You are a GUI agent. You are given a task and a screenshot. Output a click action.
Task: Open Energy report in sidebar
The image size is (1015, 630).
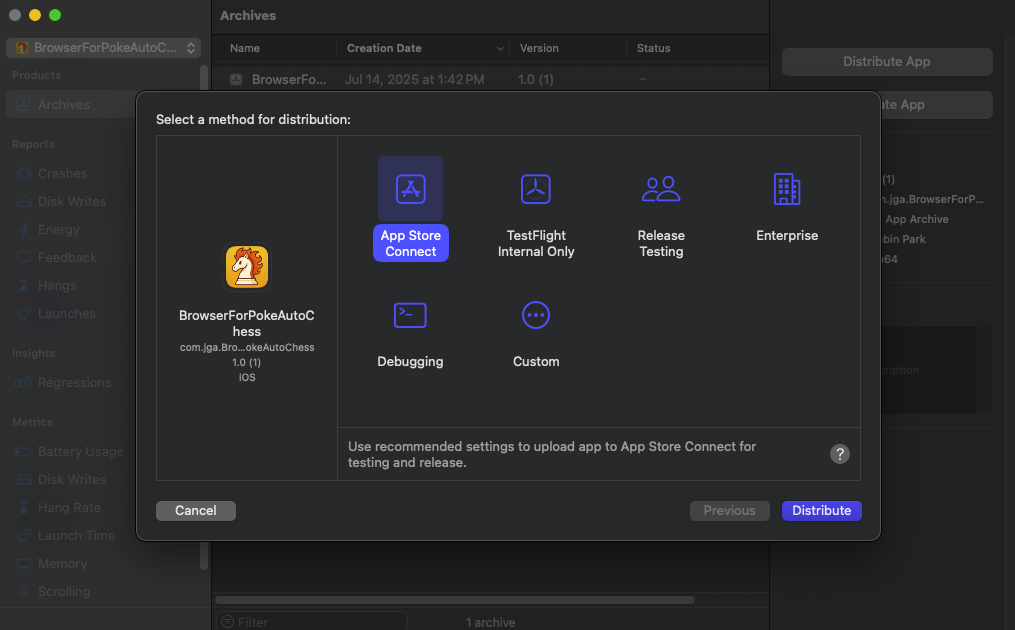pyautogui.click(x=59, y=229)
